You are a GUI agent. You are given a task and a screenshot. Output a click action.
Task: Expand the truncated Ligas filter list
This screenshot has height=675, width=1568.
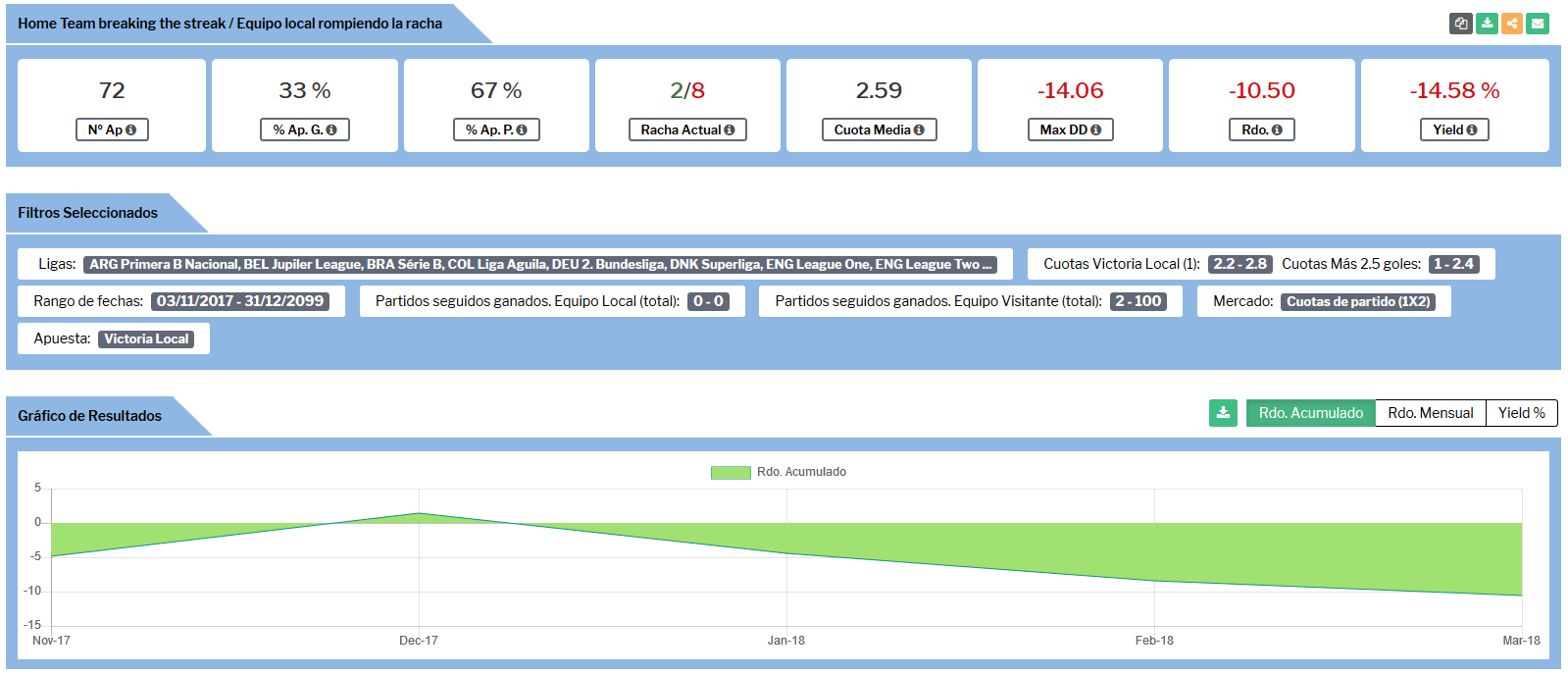[x=541, y=264]
